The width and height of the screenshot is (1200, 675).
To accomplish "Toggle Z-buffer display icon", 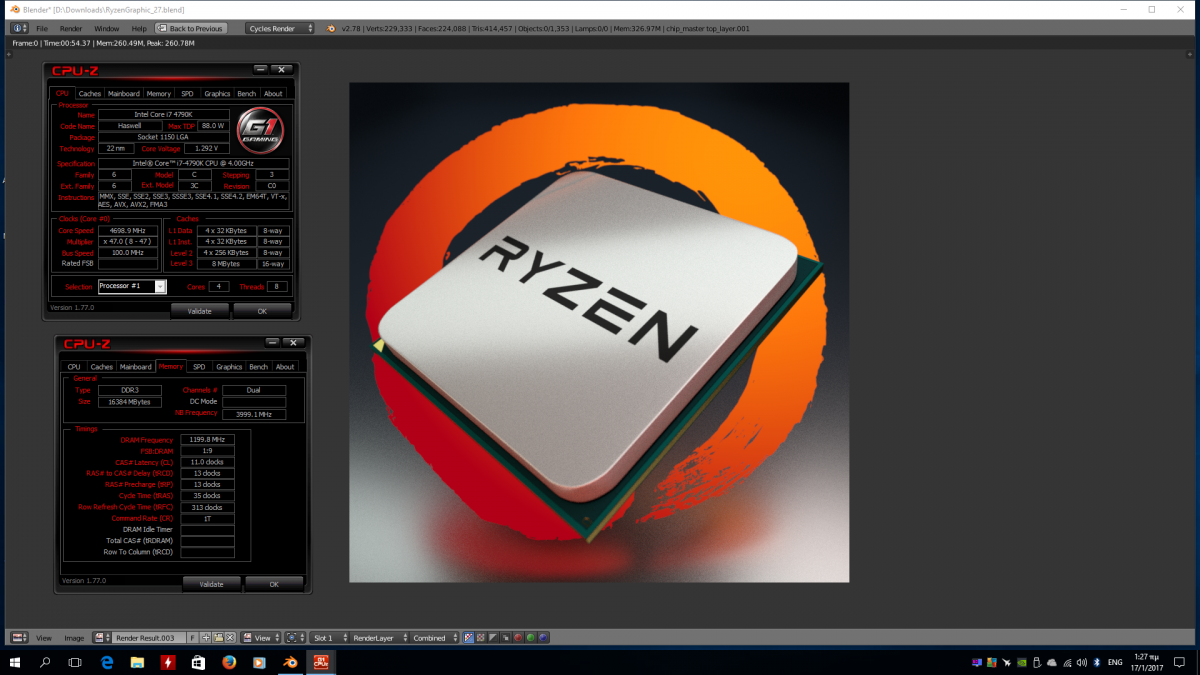I will pyautogui.click(x=505, y=638).
